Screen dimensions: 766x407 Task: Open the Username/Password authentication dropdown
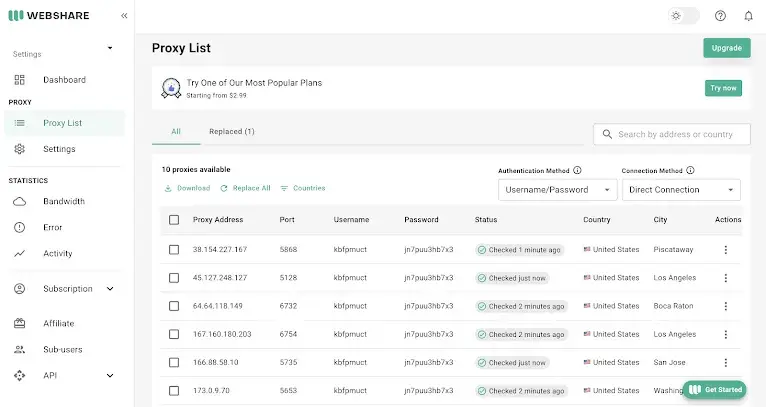pos(557,189)
